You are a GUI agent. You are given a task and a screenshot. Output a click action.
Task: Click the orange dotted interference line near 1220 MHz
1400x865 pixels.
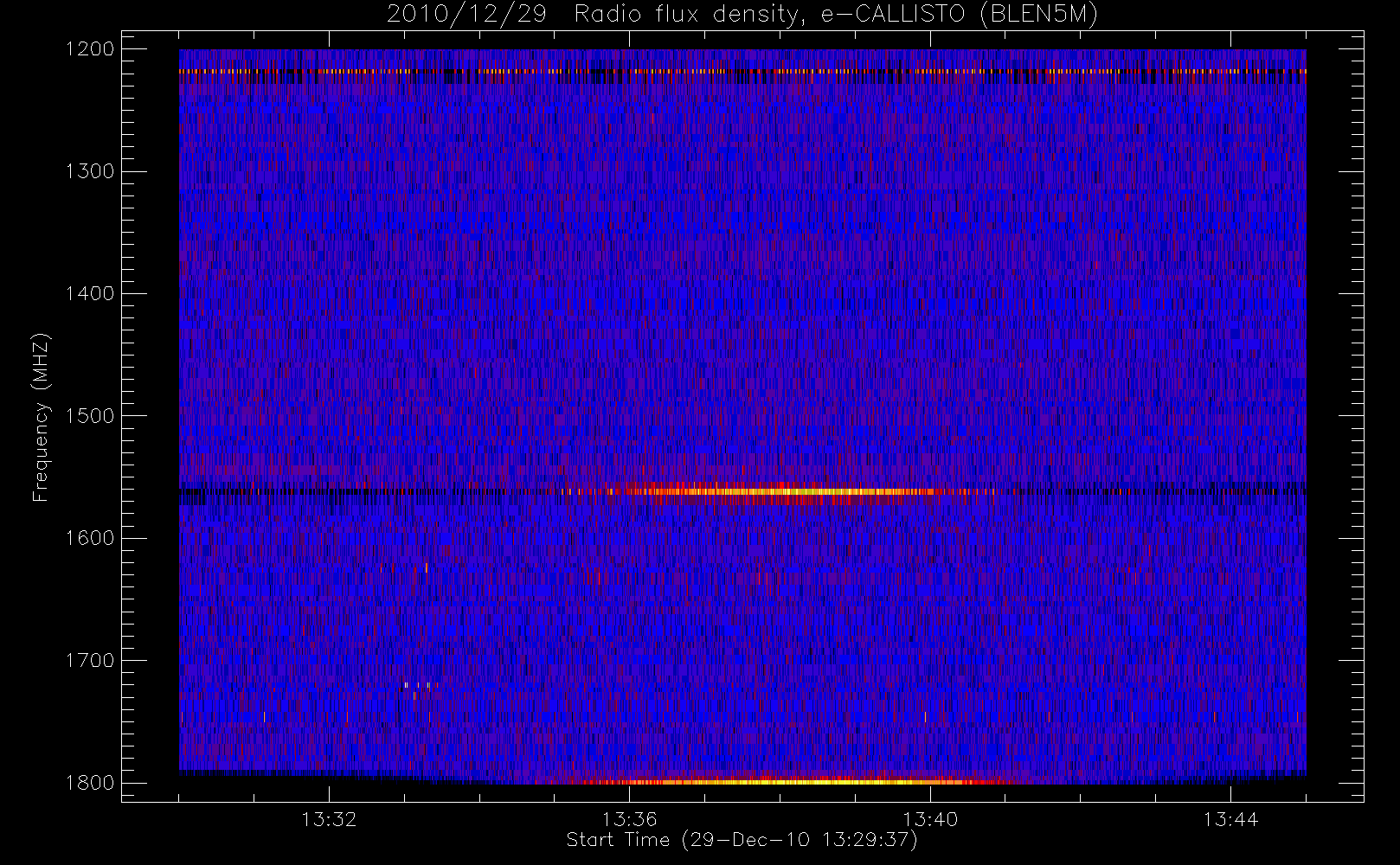tap(742, 71)
